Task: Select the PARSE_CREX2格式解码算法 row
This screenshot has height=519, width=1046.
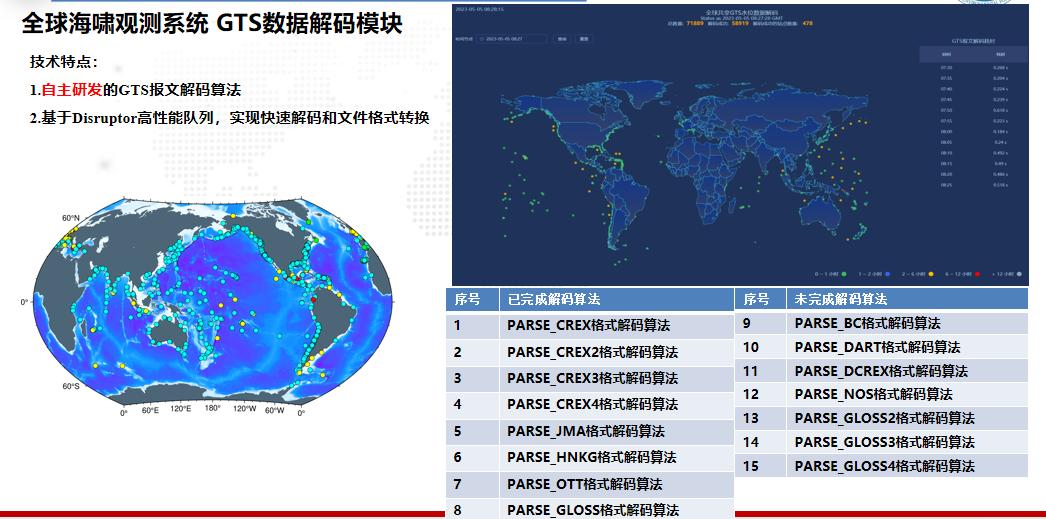Action: (x=590, y=352)
